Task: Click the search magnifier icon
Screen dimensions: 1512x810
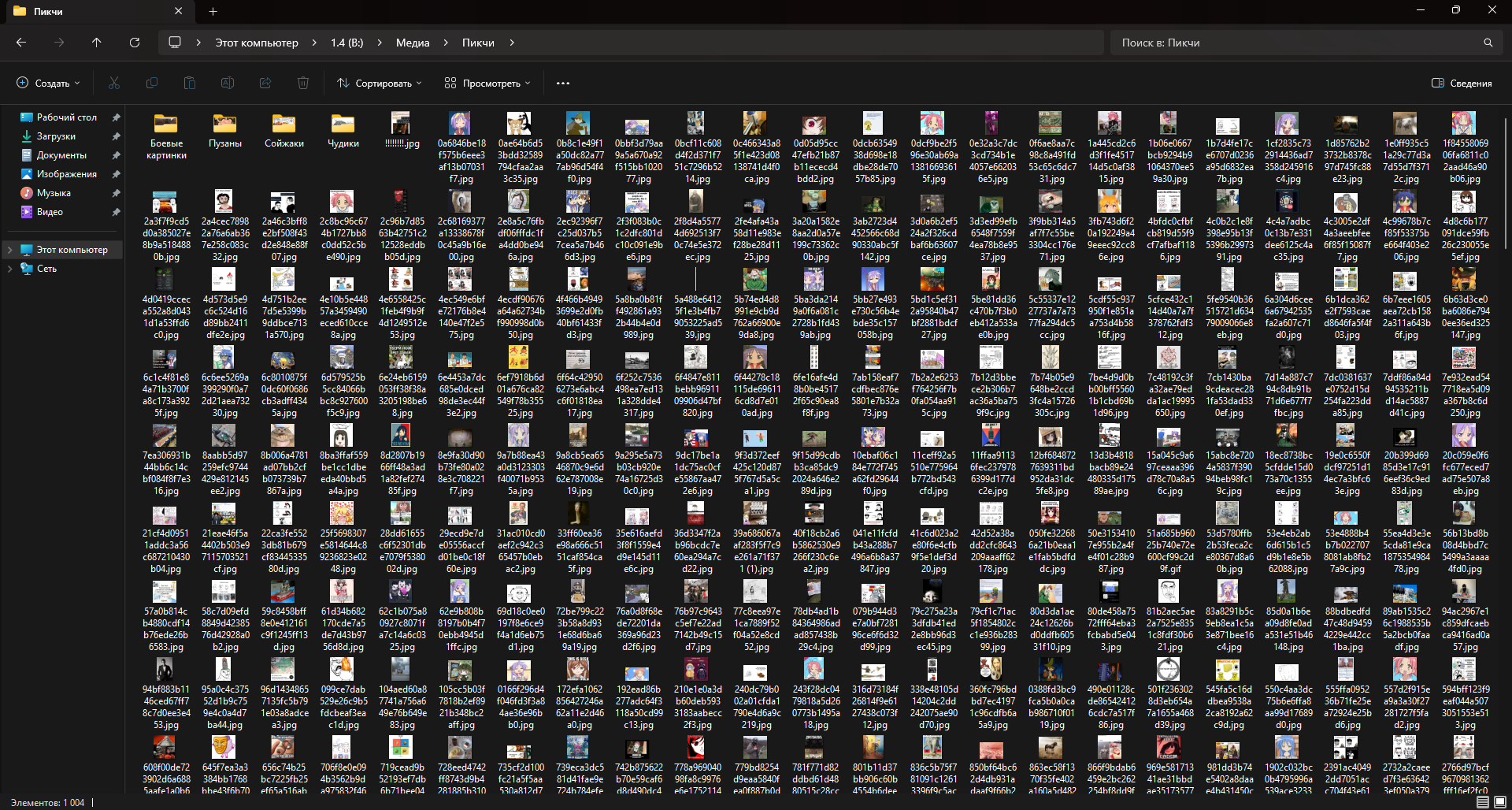Action: pos(1488,43)
